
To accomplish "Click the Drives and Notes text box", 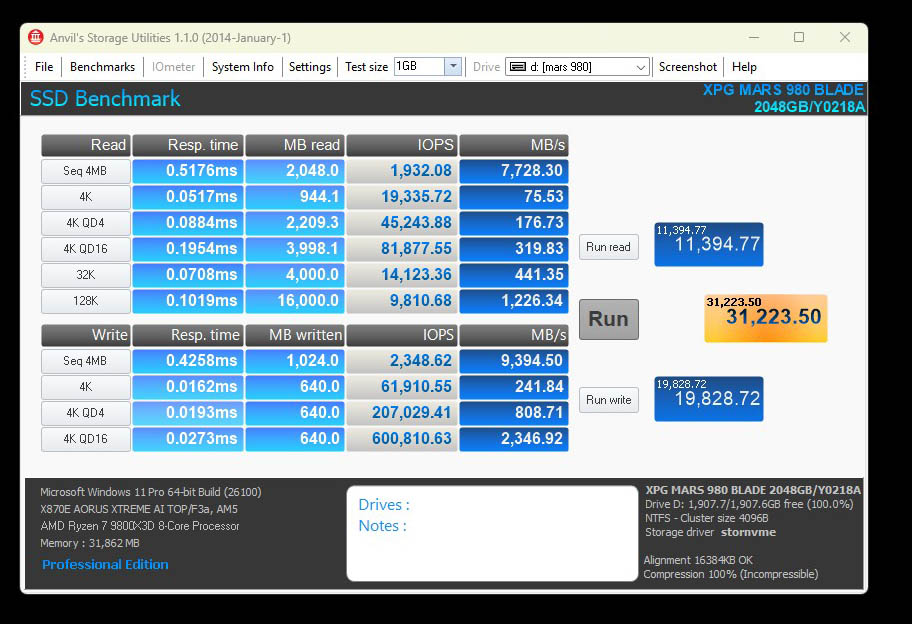I will (492, 533).
